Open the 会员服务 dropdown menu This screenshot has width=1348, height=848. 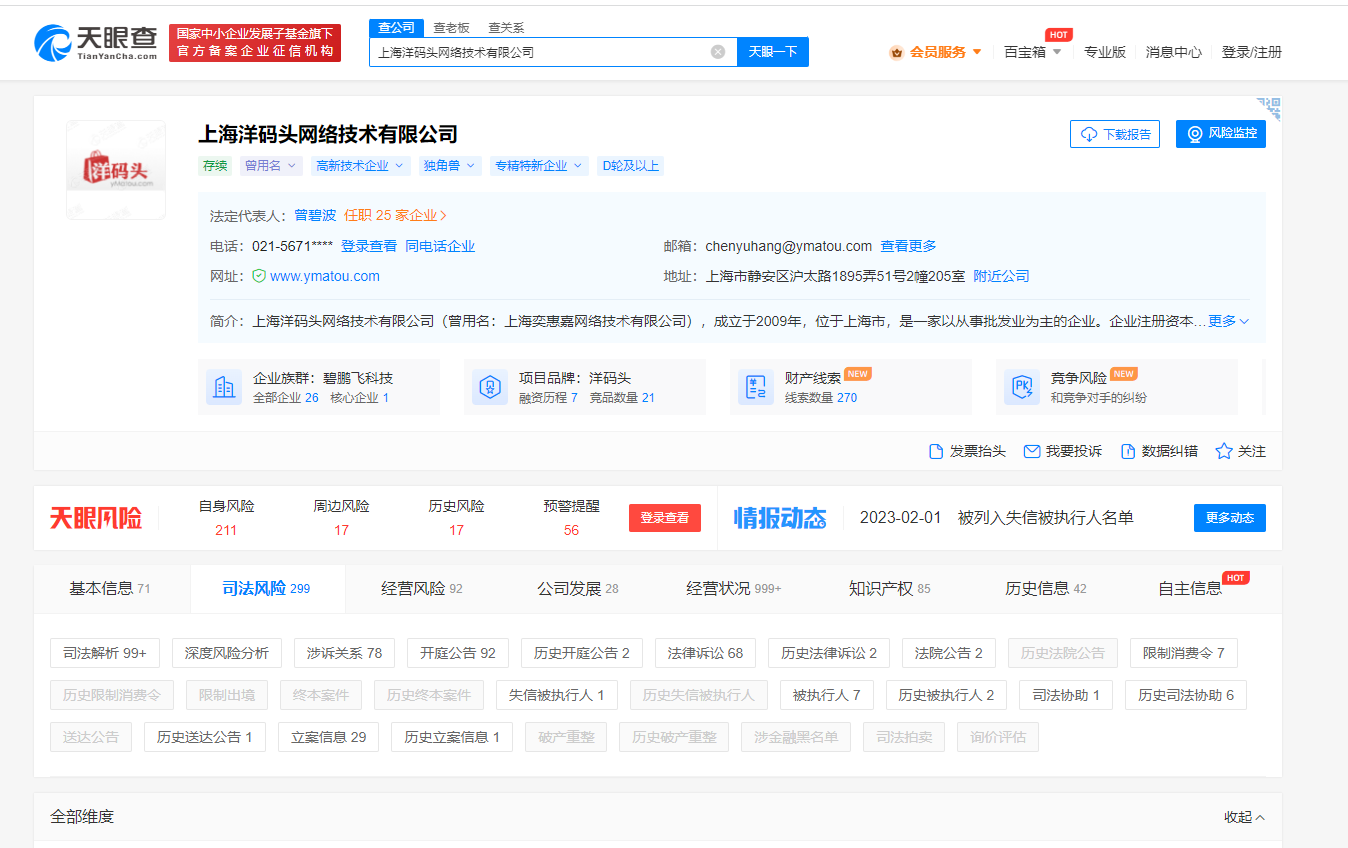(936, 52)
